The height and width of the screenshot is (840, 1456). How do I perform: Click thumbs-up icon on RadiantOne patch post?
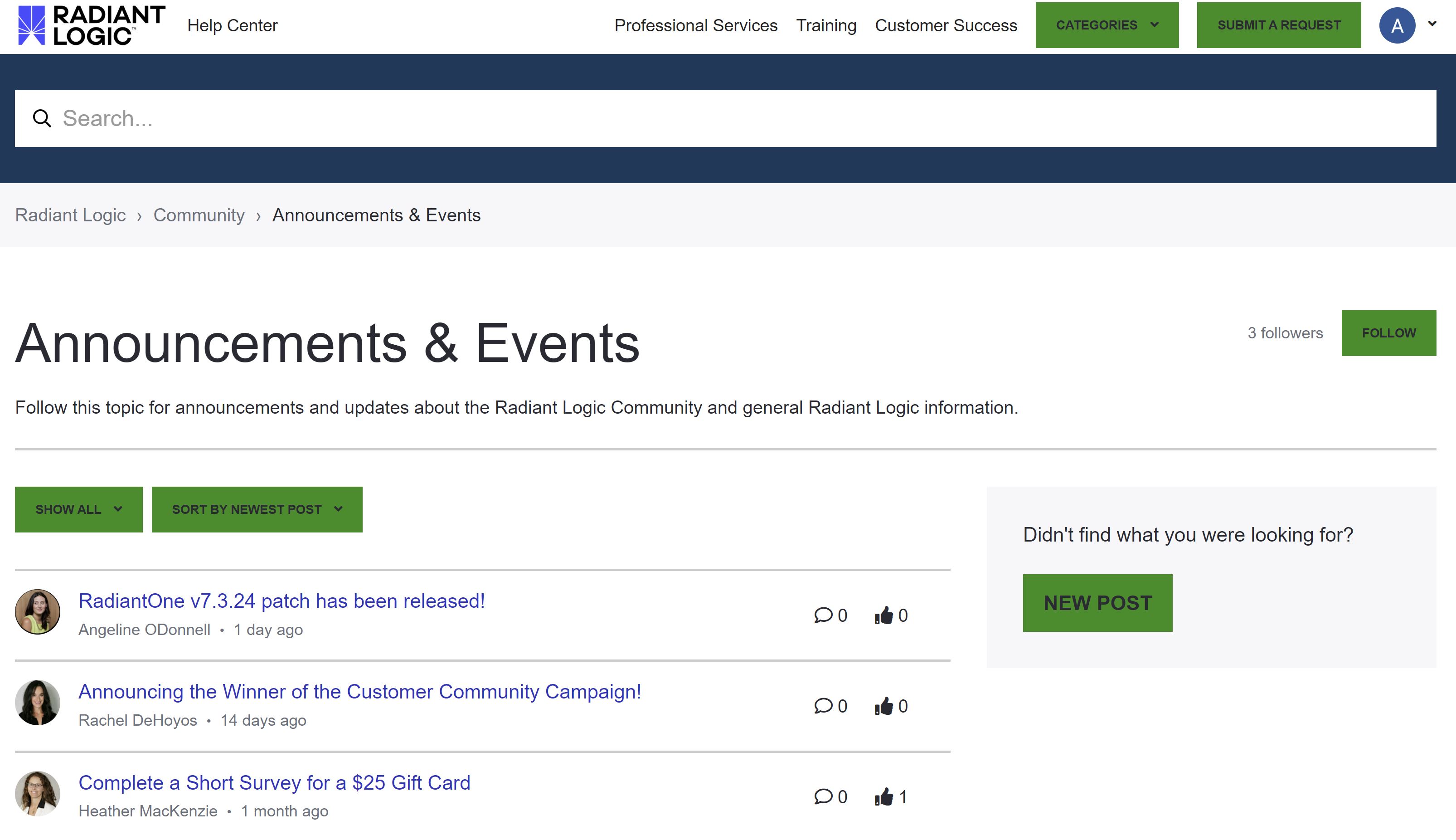883,615
